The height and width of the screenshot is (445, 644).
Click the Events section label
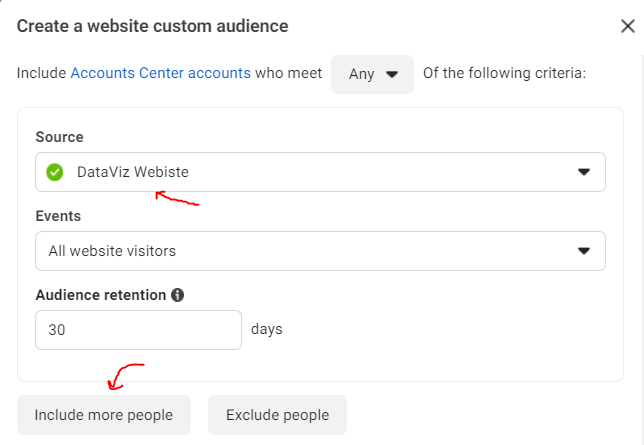pos(58,216)
